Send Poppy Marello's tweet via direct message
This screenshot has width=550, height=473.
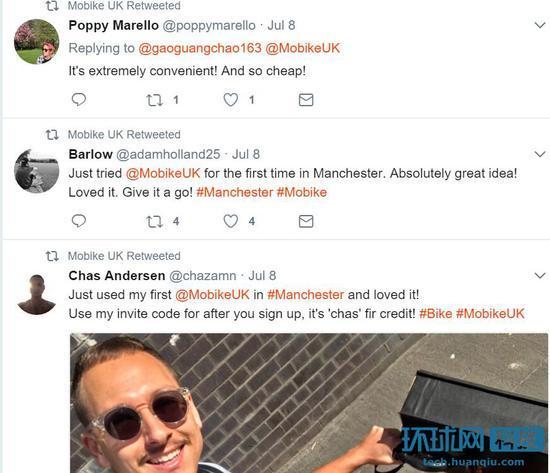(x=306, y=100)
